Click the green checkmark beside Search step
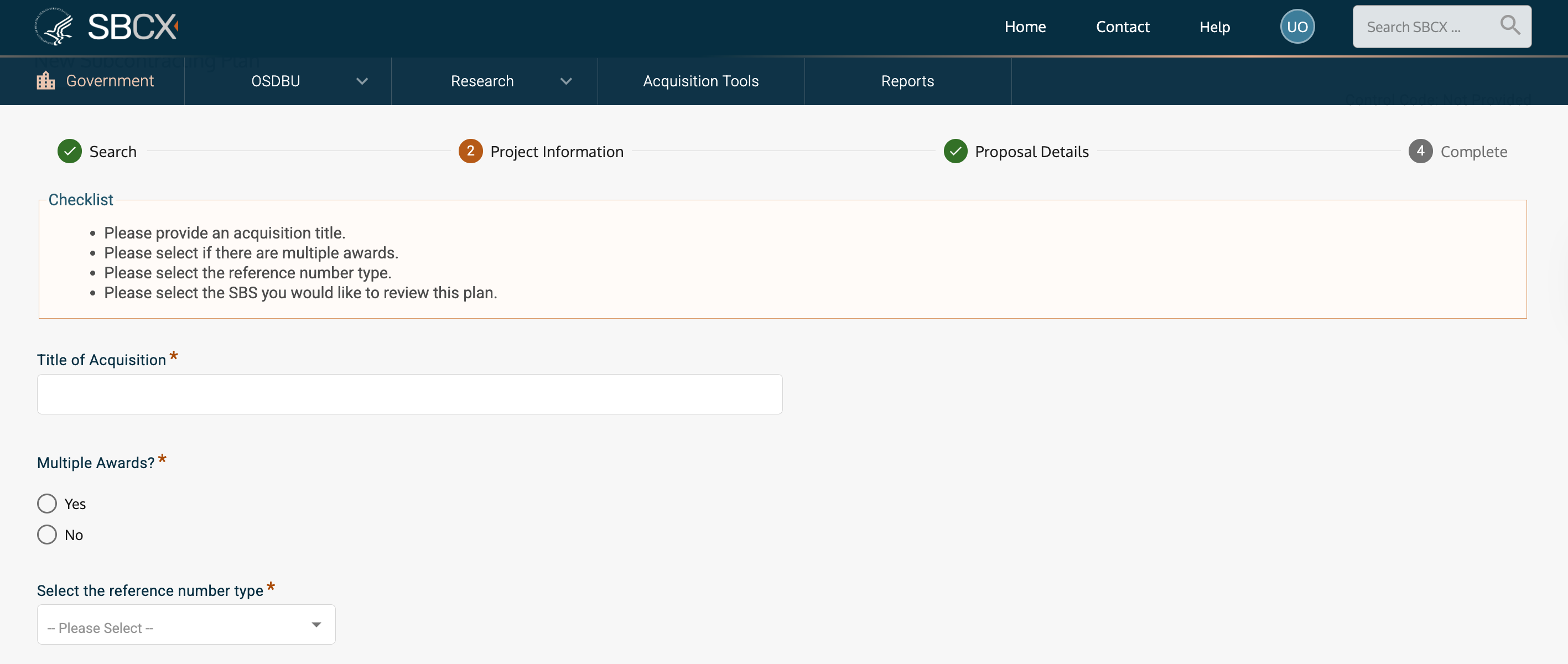The height and width of the screenshot is (664, 1568). pyautogui.click(x=69, y=152)
